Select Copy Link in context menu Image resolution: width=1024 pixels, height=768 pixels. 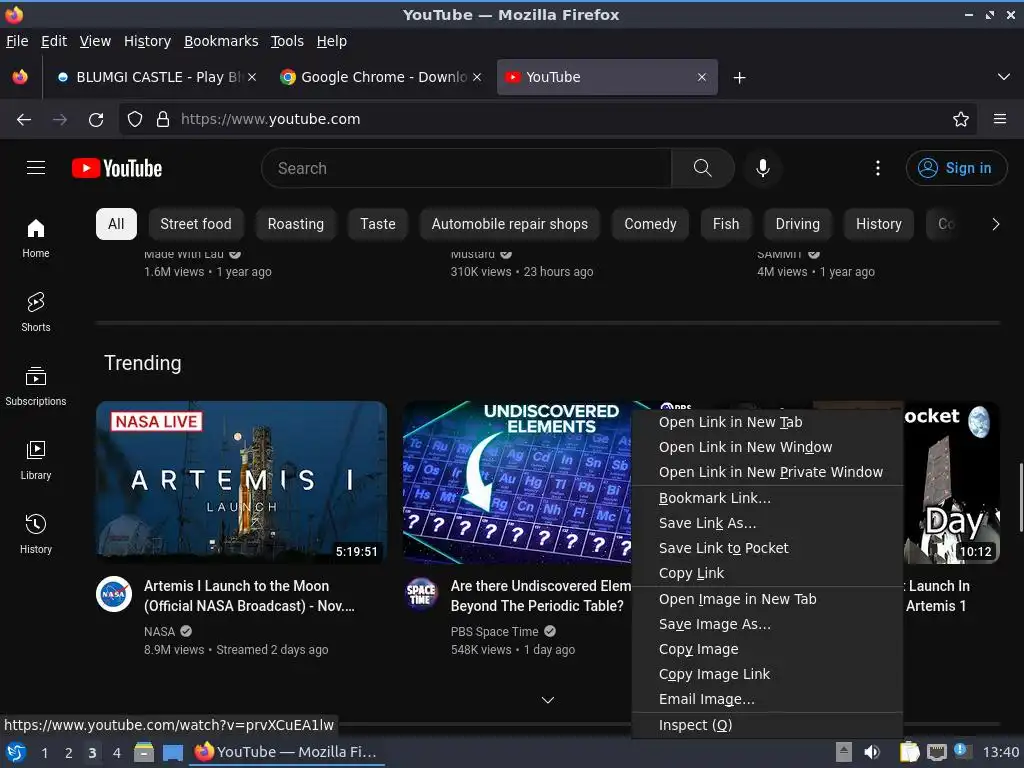point(767,573)
